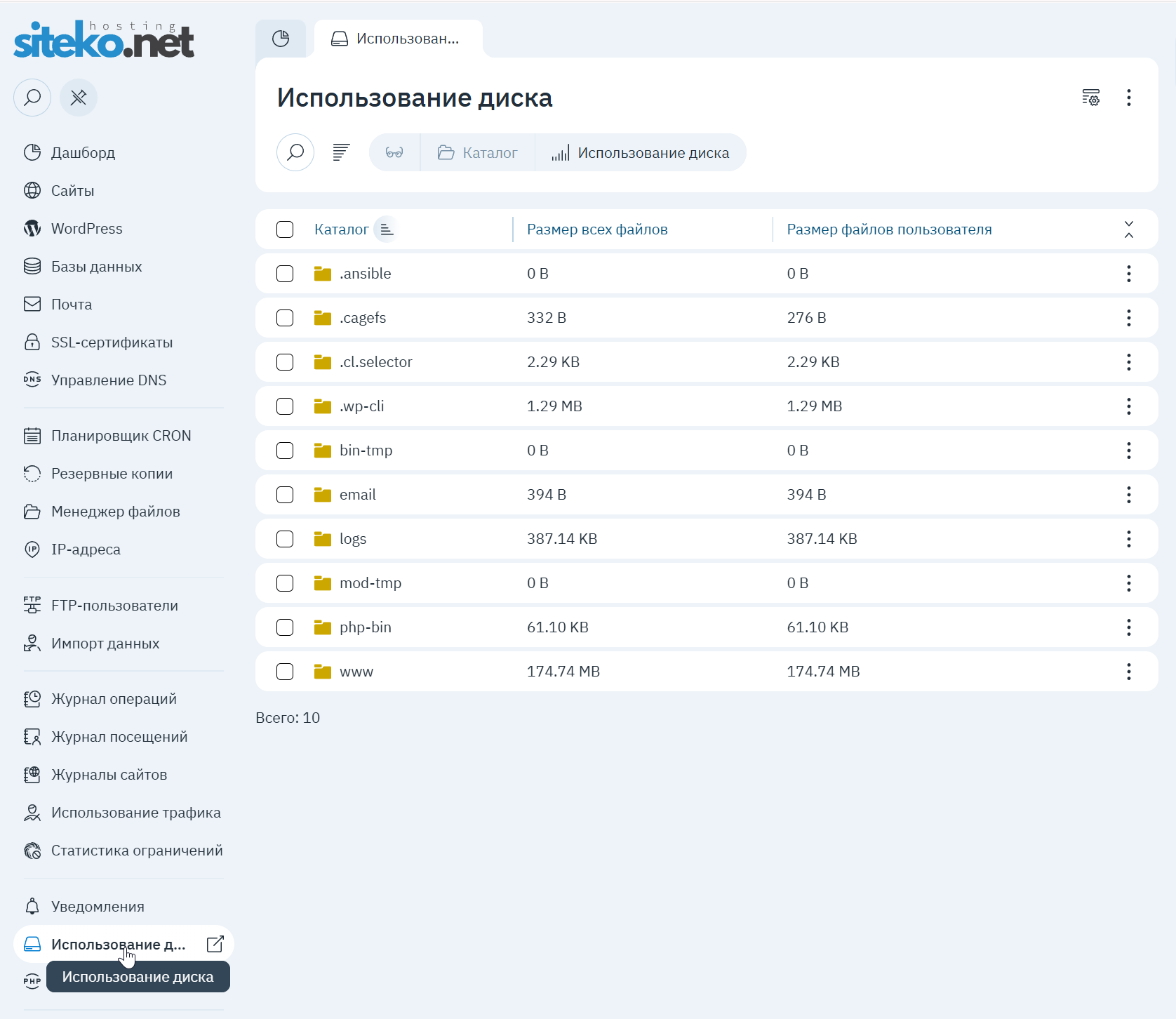Open table settings icon at top right
1176x1019 pixels.
point(1091,98)
